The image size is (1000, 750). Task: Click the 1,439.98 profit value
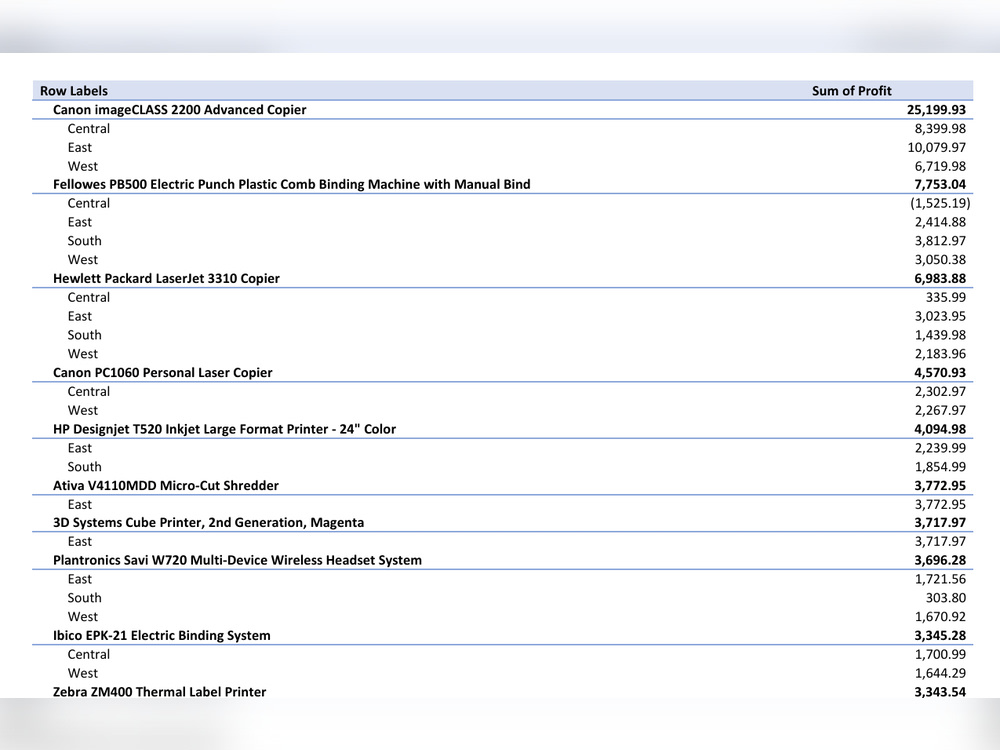click(x=940, y=335)
